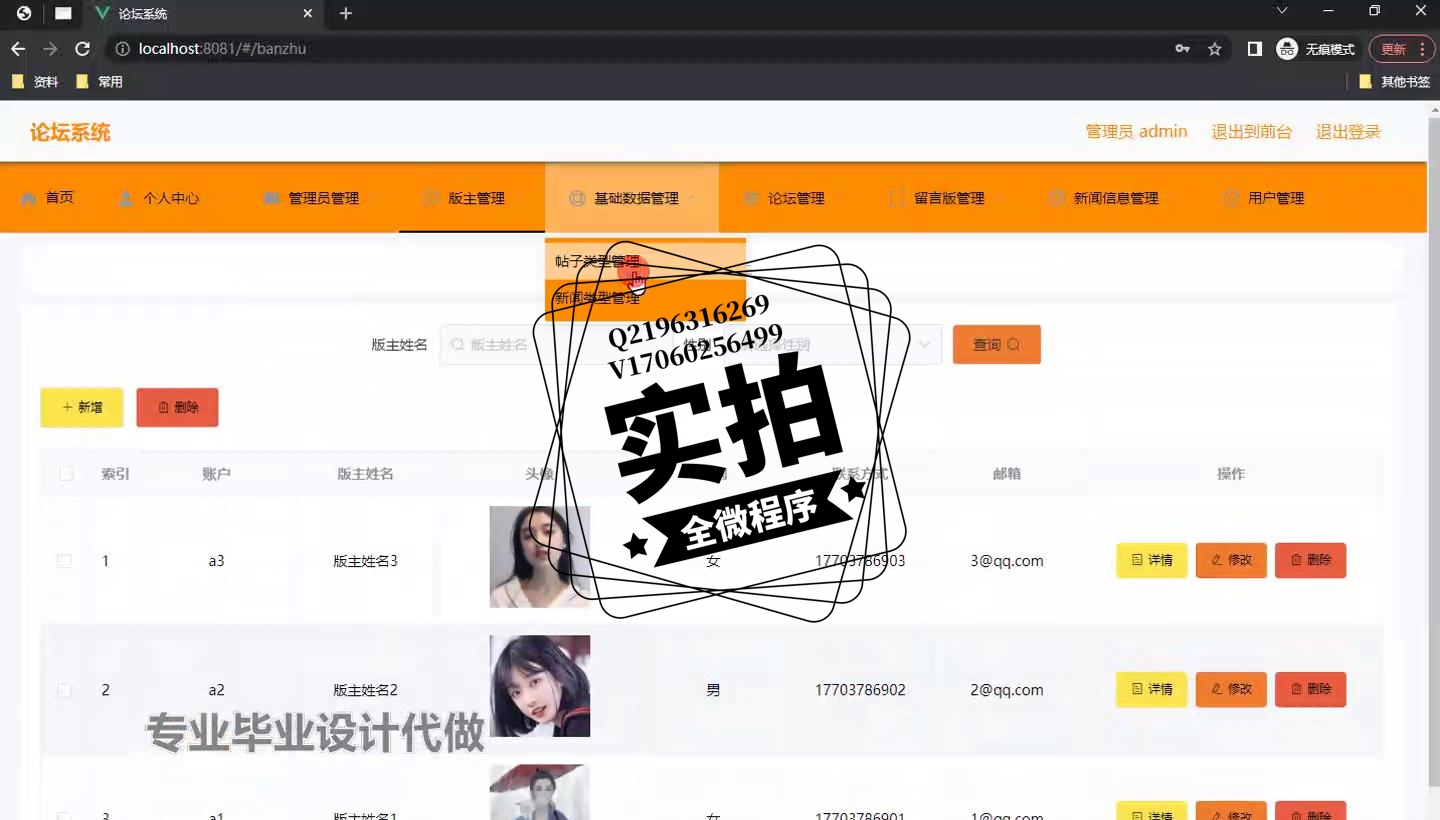Click 详情 for row a3
Image resolution: width=1440 pixels, height=820 pixels.
(x=1152, y=560)
